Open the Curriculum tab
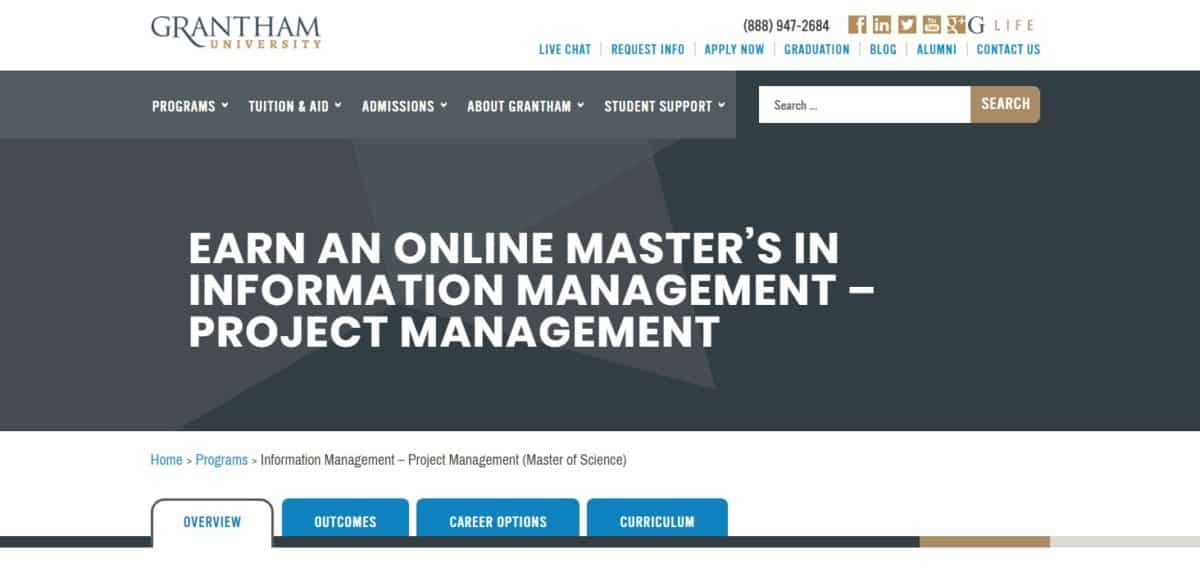This screenshot has height=573, width=1200. point(657,521)
